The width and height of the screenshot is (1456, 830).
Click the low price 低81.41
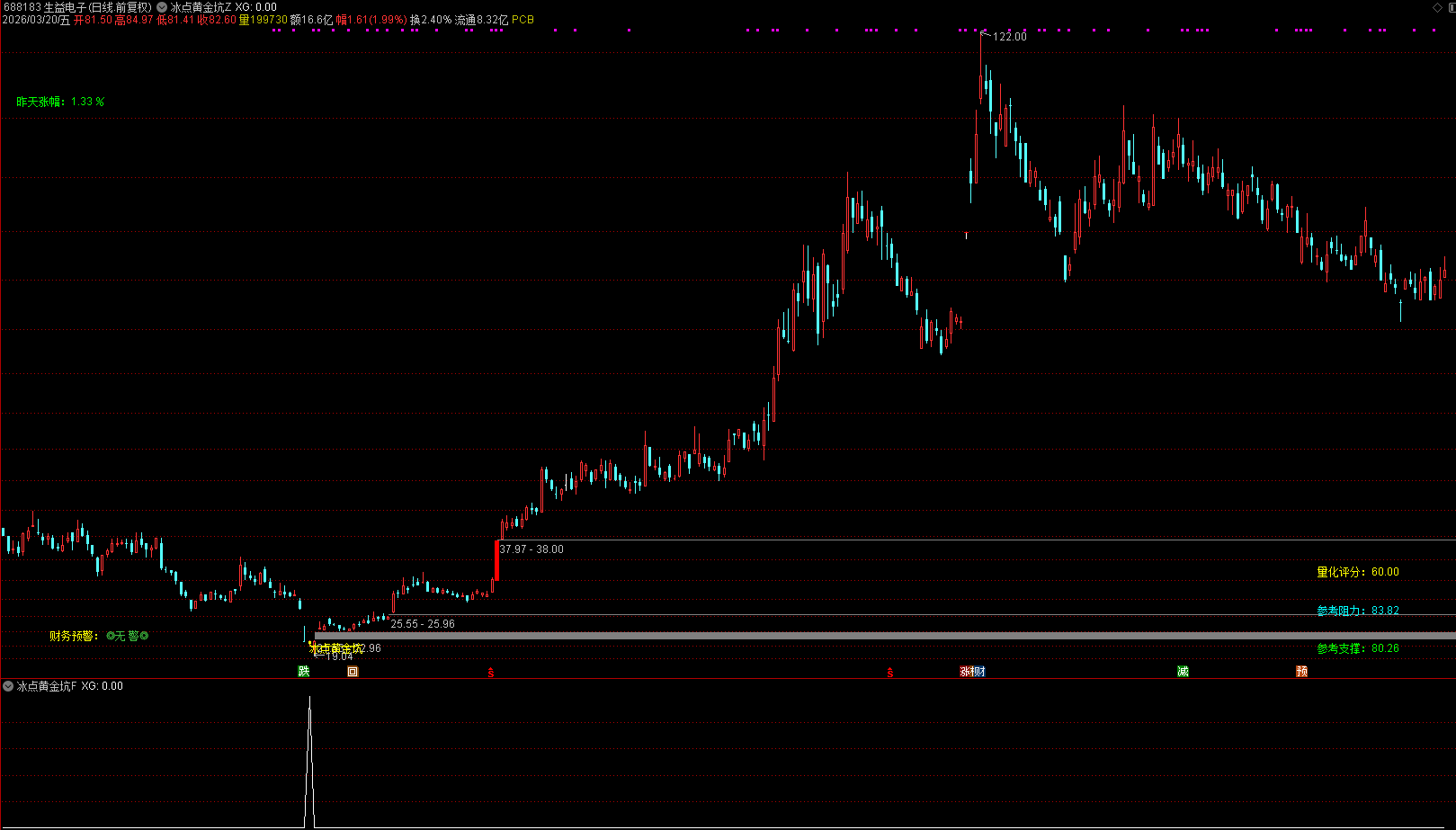175,20
